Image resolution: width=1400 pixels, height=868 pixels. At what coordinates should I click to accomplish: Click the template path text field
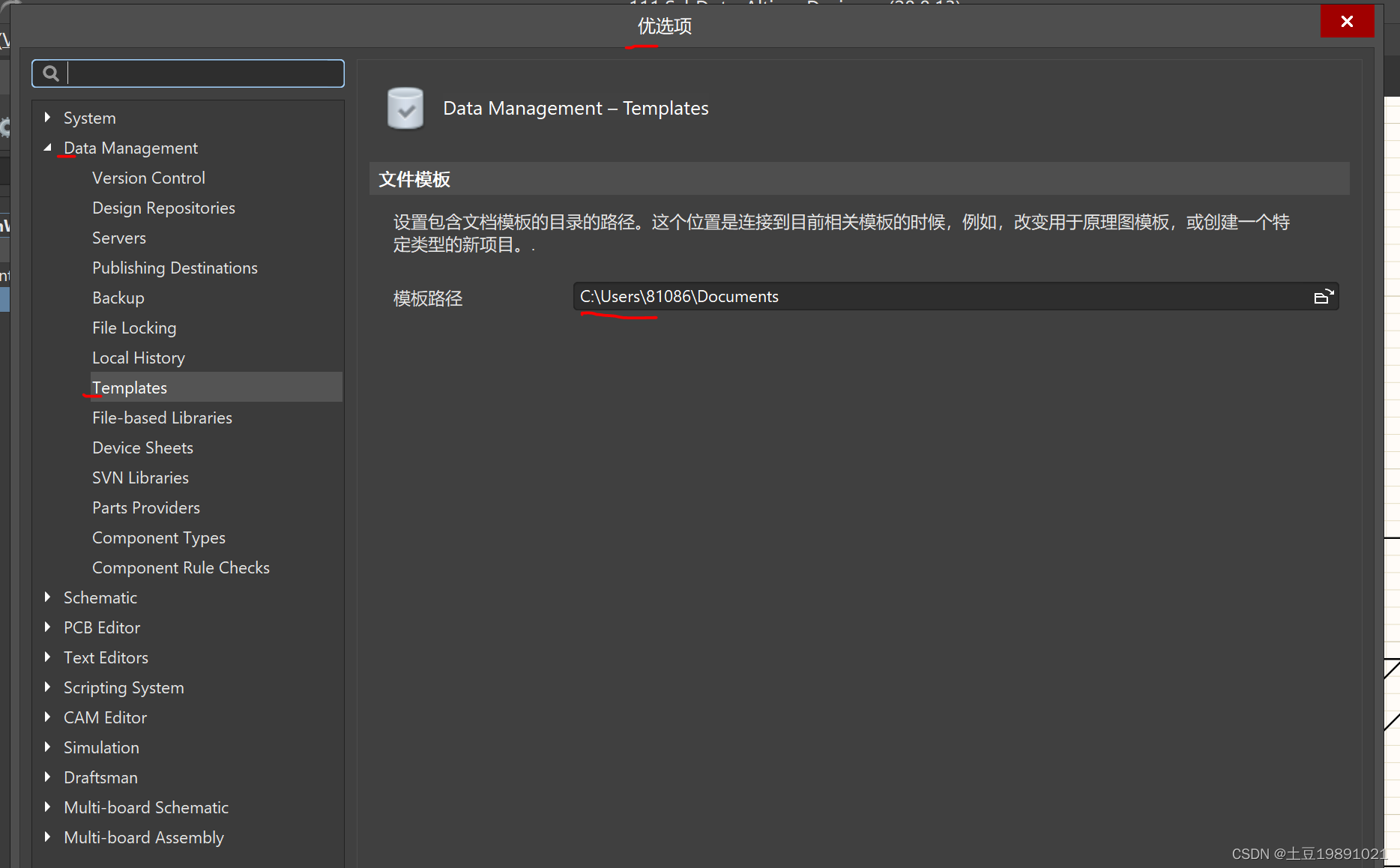(x=937, y=297)
